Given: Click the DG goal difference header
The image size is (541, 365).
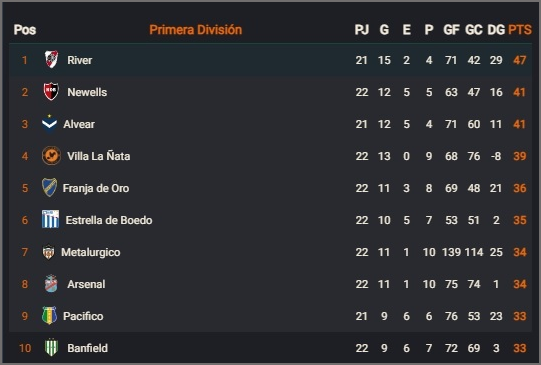Looking at the screenshot, I should [496, 30].
